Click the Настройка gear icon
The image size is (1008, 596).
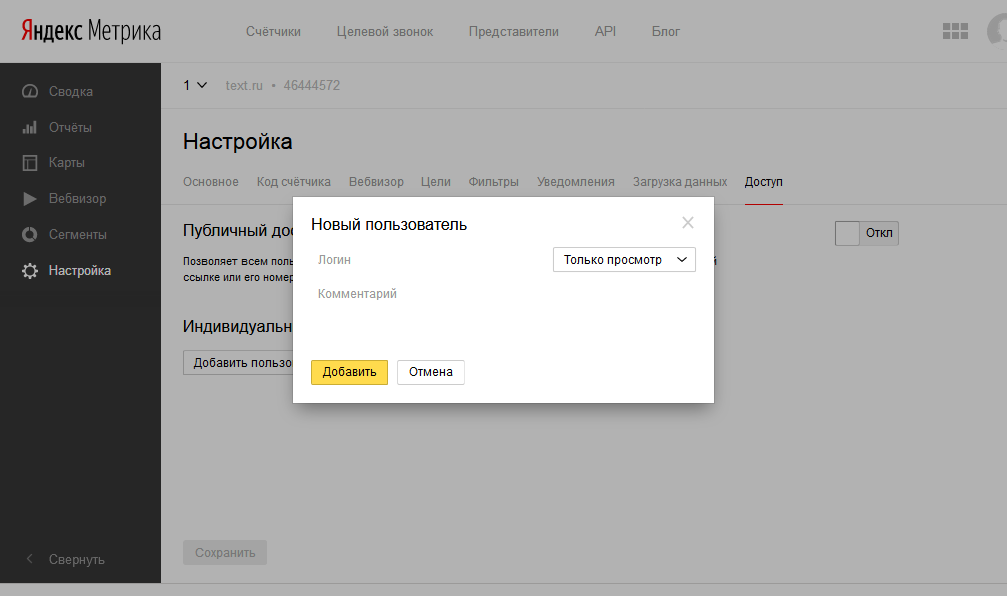coord(30,271)
